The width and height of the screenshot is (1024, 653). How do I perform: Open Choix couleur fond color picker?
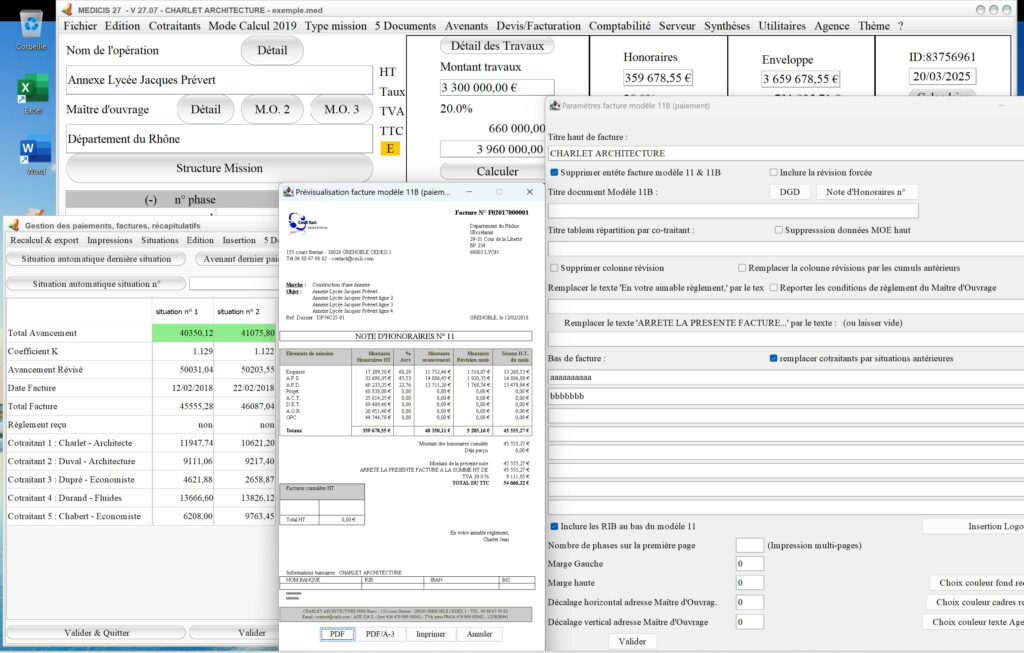pos(977,582)
